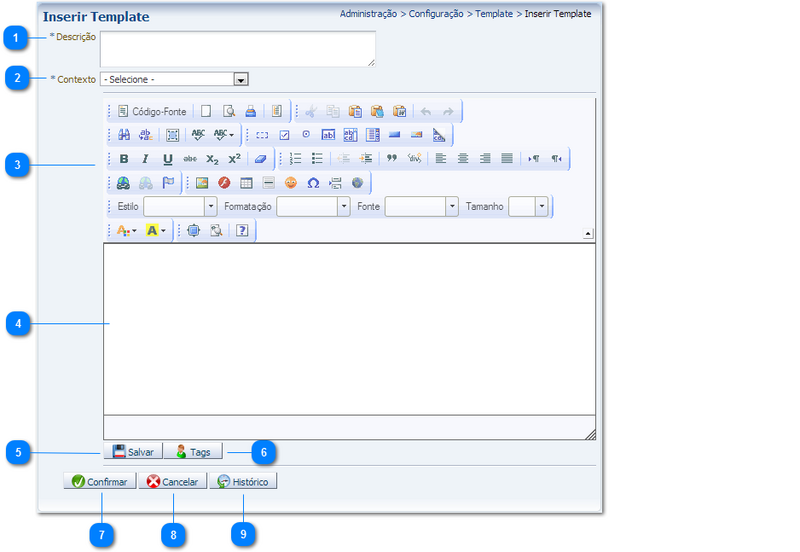Open the Template breadcrumb link
The height and width of the screenshot is (552, 800).
pyautogui.click(x=494, y=14)
